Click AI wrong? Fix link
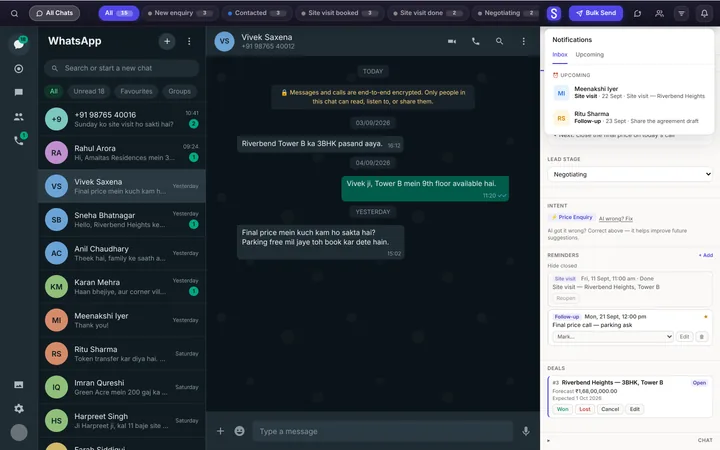 (x=615, y=219)
